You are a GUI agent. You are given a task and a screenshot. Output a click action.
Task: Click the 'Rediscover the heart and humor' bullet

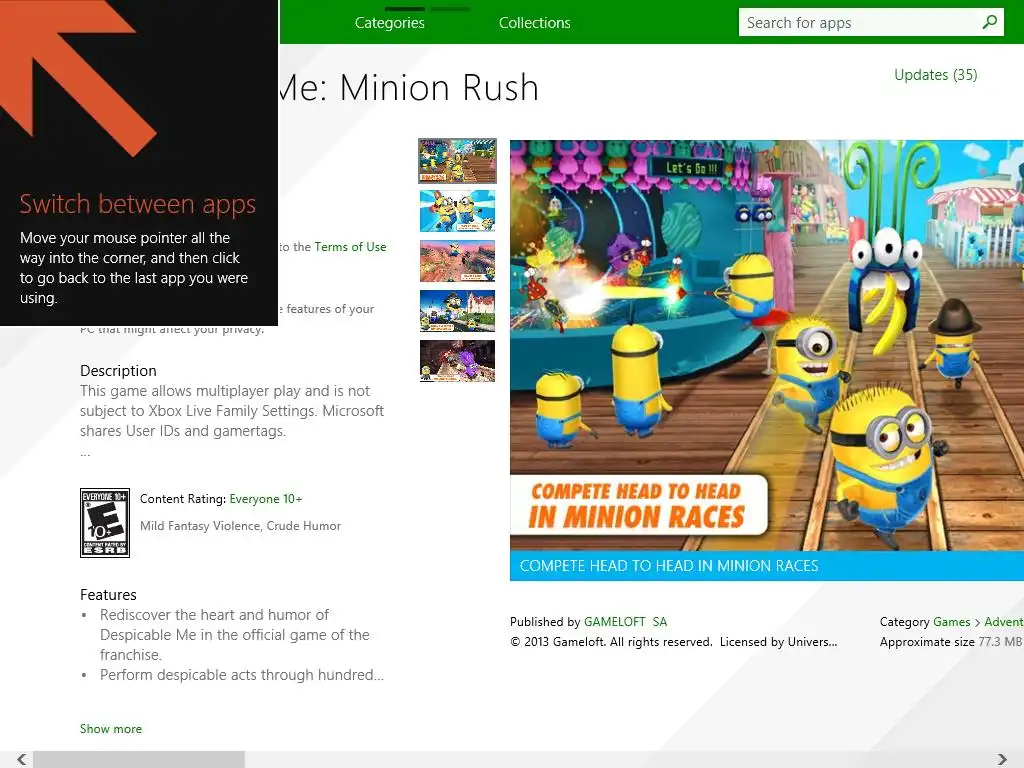click(234, 635)
